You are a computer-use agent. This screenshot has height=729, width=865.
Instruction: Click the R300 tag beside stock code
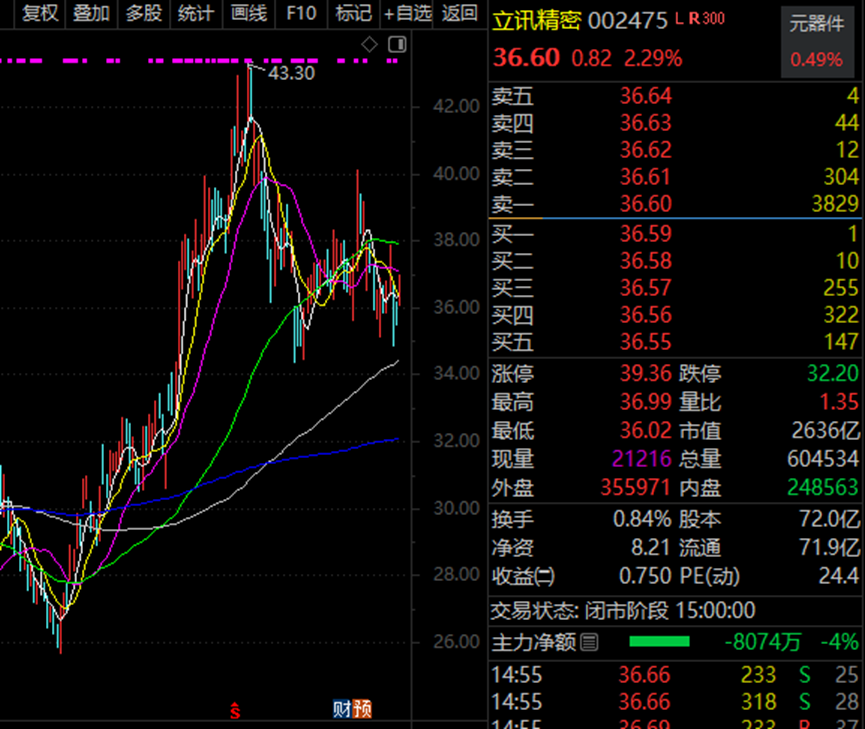pos(707,19)
